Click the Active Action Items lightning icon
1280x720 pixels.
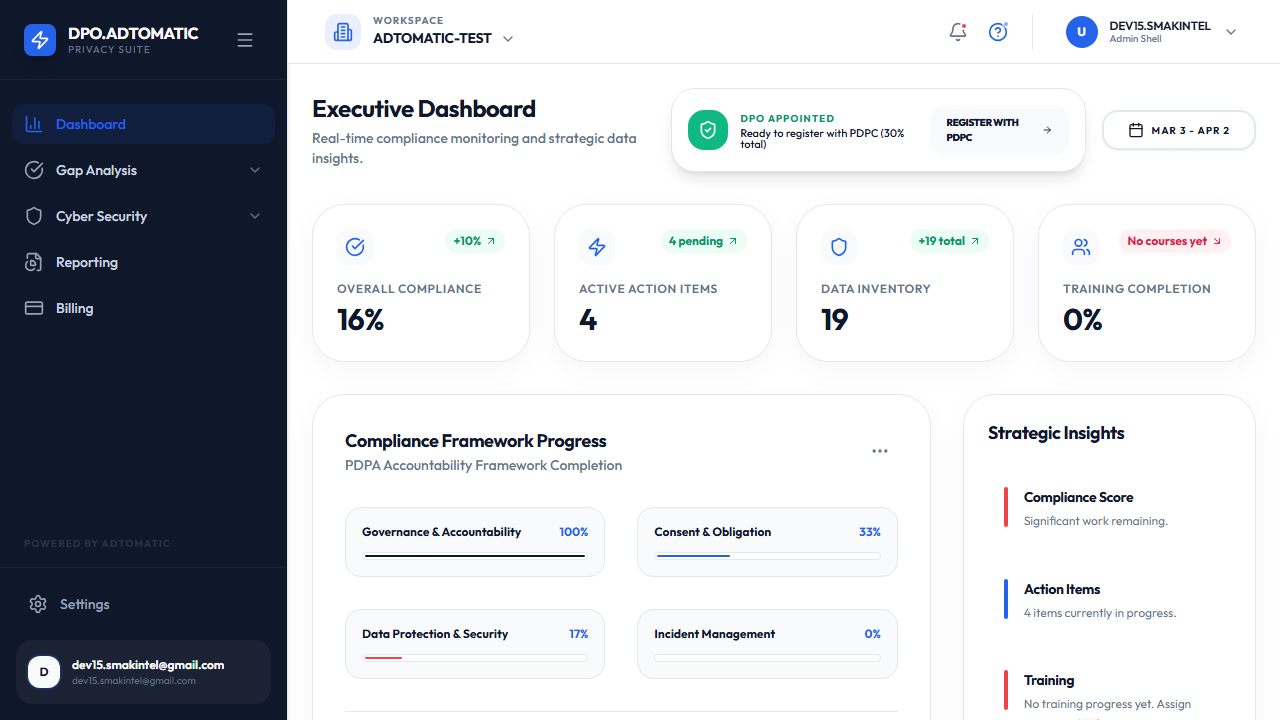pyautogui.click(x=597, y=246)
